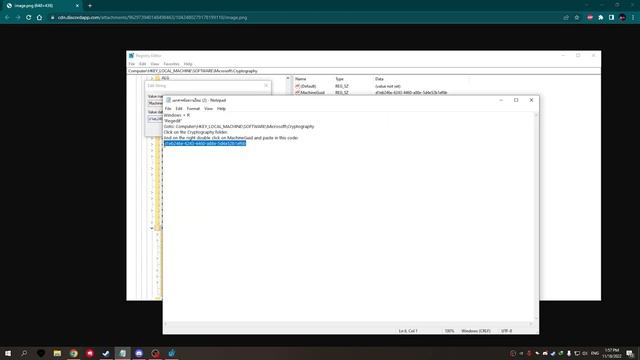The height and width of the screenshot is (360, 640).
Task: Click the Windows (CRLF) status entry
Action: pos(476,331)
